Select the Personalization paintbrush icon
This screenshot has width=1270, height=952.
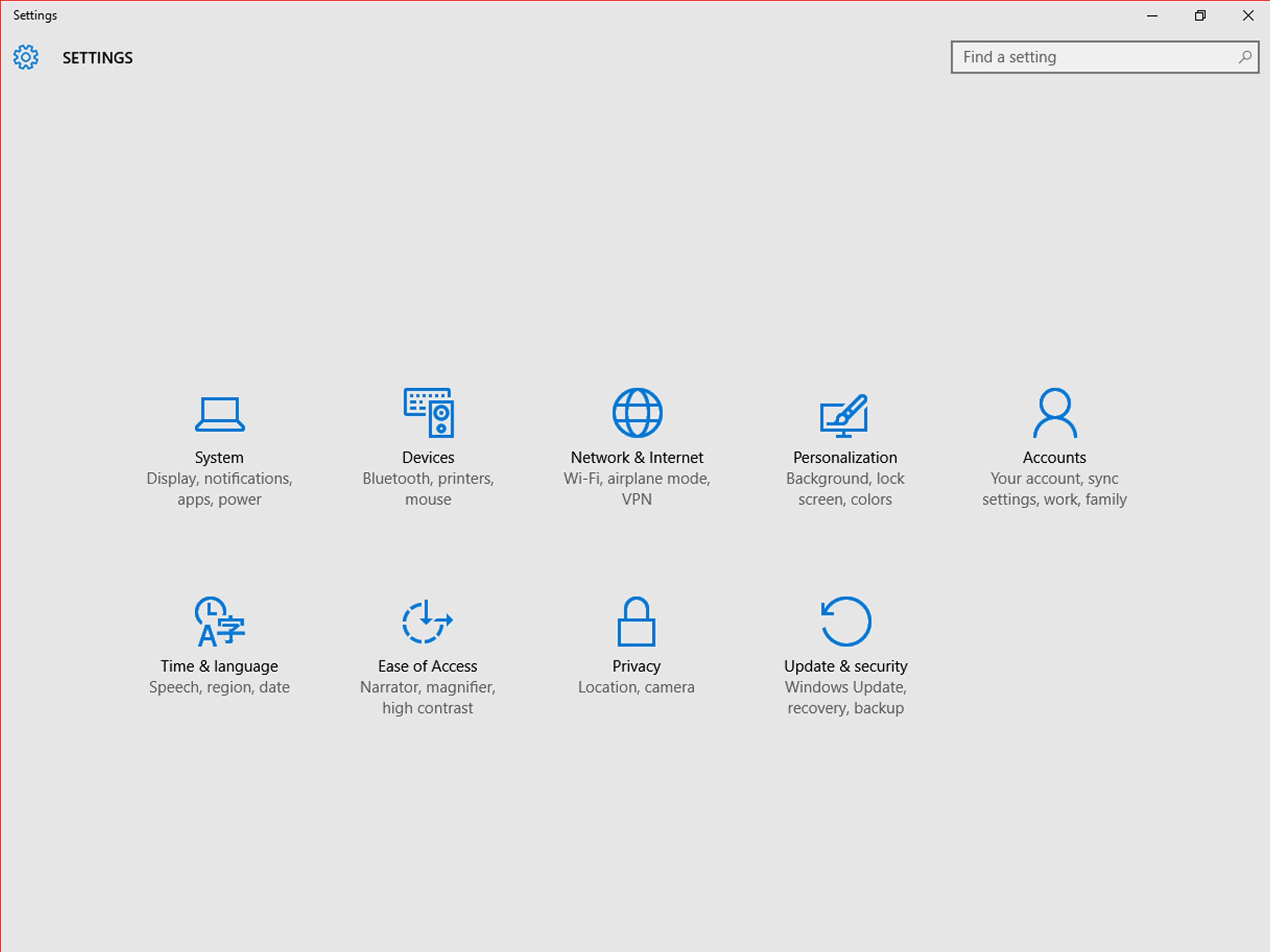tap(845, 415)
